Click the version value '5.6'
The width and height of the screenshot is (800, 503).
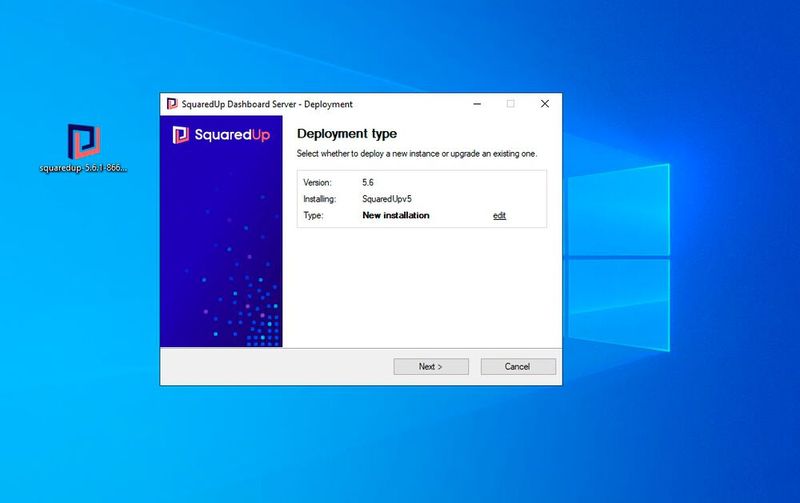[368, 182]
